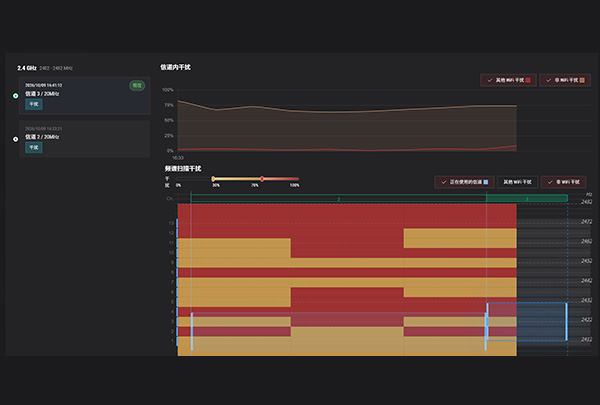Click the blue dashed channel selection box
Screen dimensions: 600x405
click(x=527, y=322)
